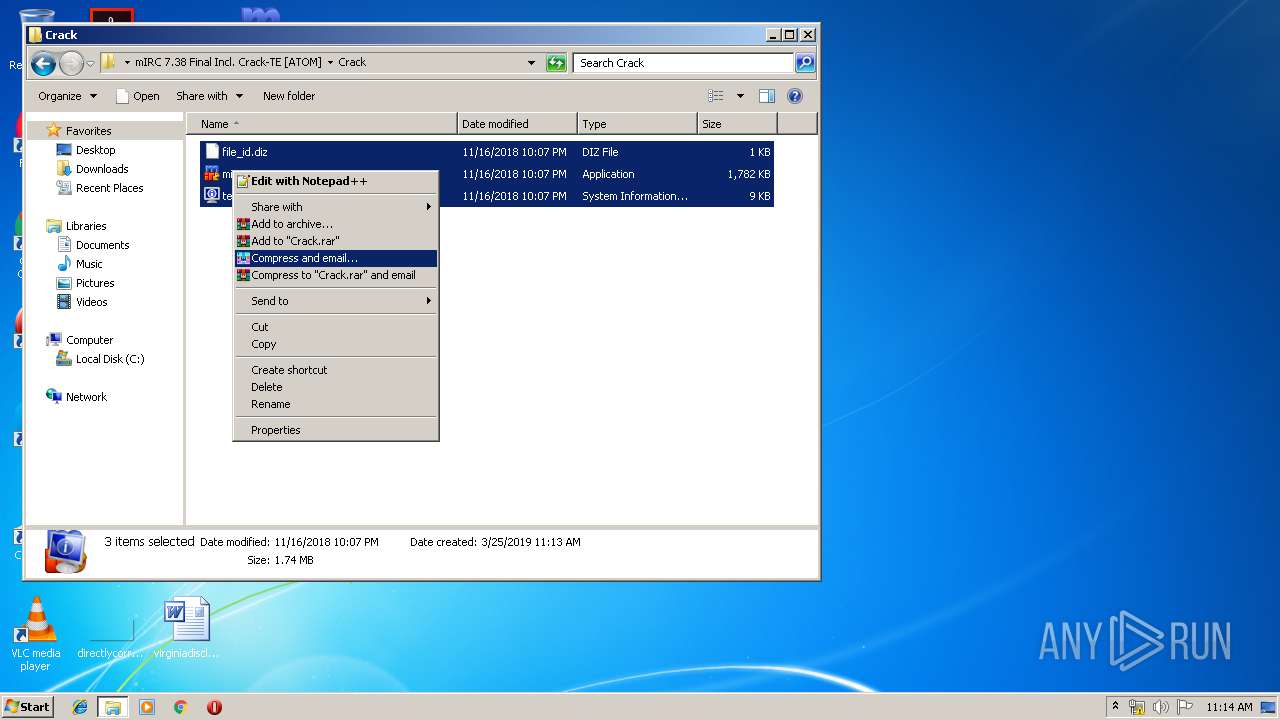The width and height of the screenshot is (1280, 720).
Task: Open the recent pages dropdown arrow
Action: pos(91,64)
